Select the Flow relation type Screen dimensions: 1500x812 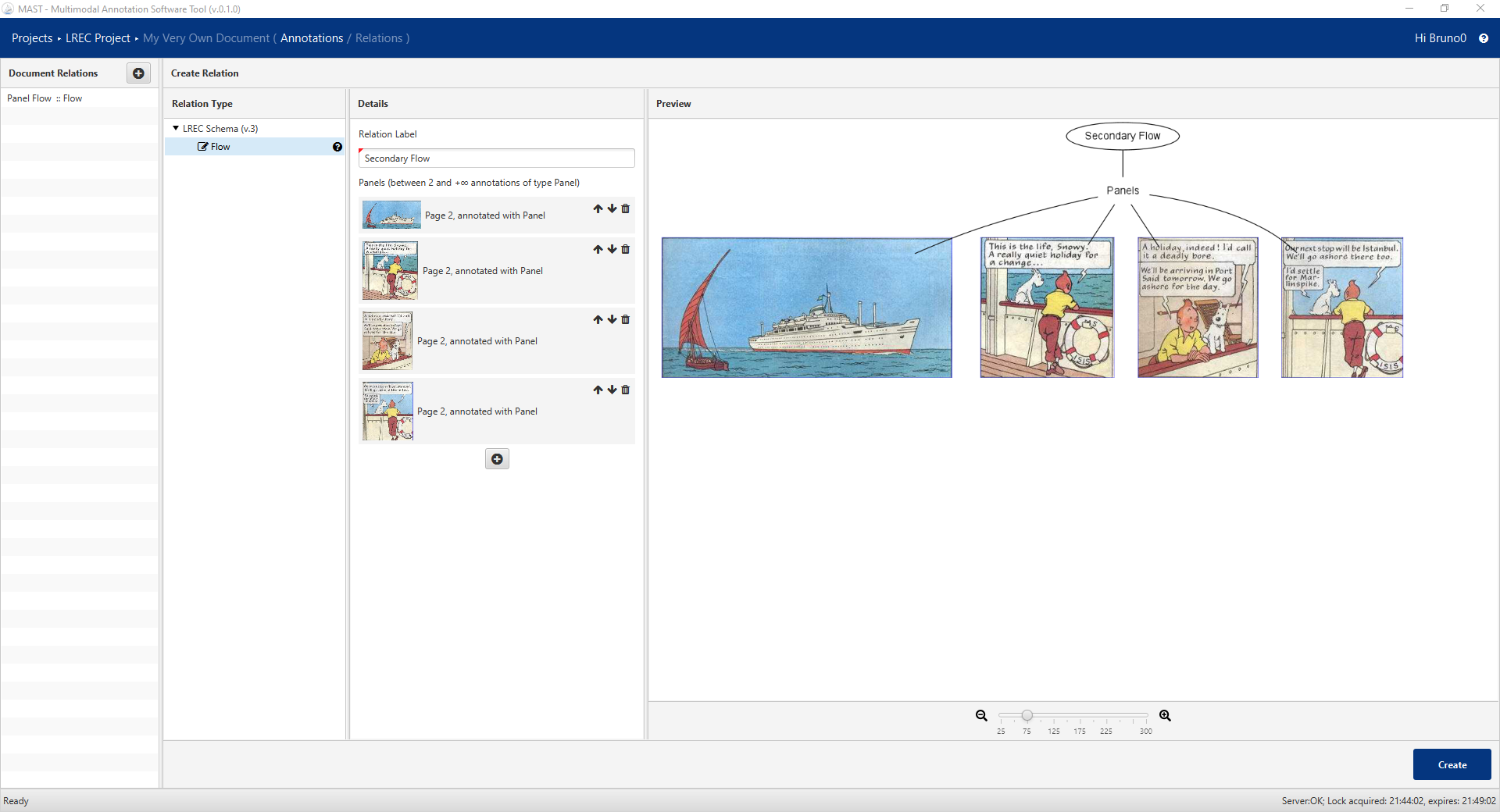220,147
